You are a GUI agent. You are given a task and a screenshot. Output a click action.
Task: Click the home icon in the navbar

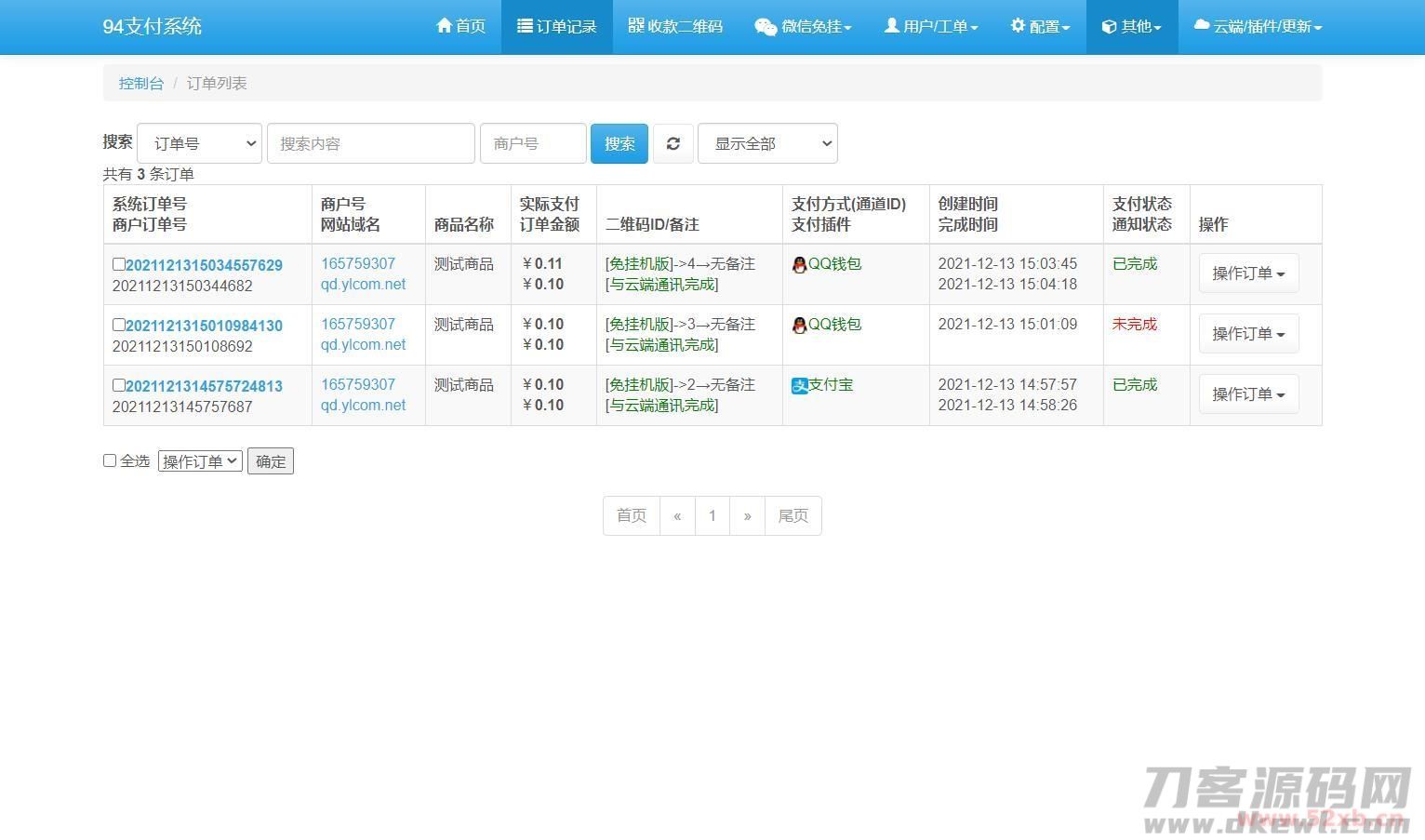(444, 26)
